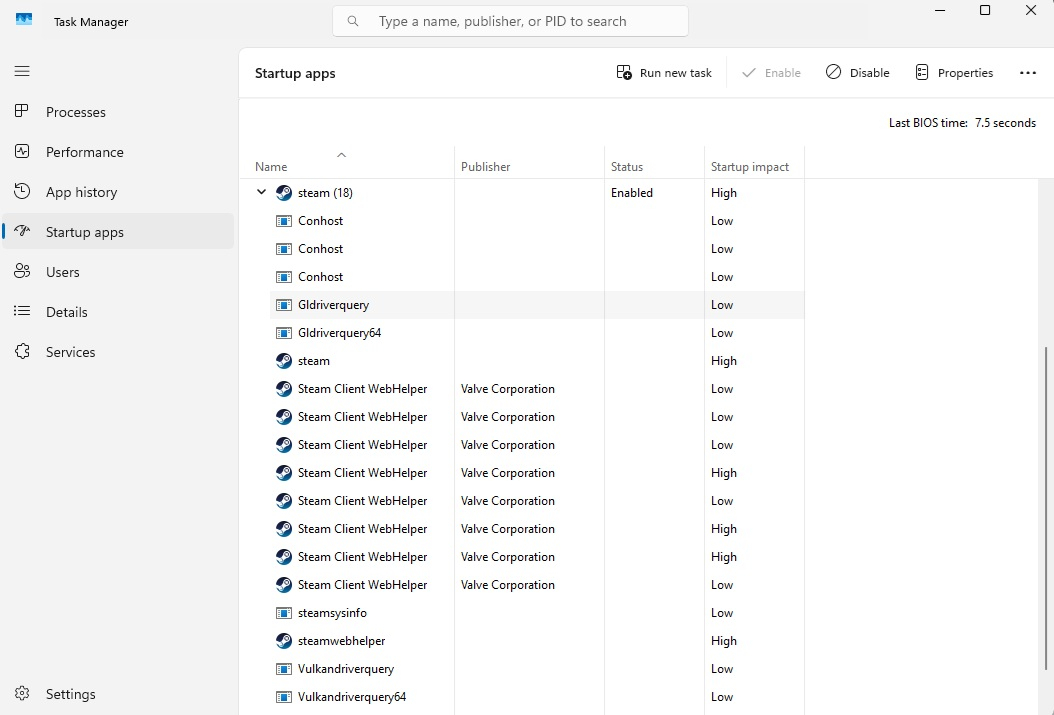
Task: Open Settings at sidebar bottom
Action: [118, 693]
